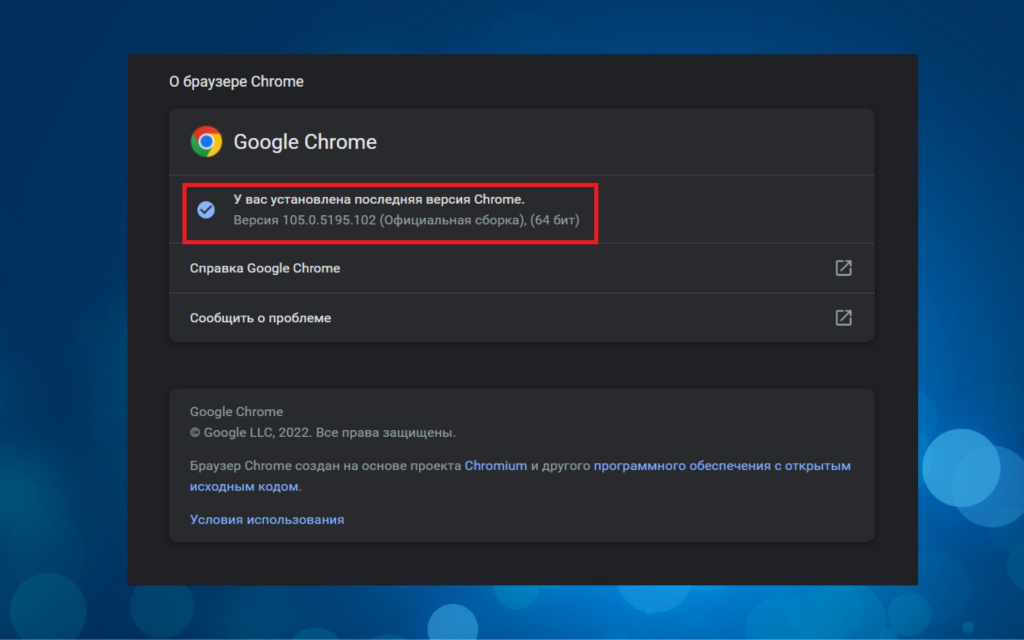Click the blue update checkmark icon
Viewport: 1024px width, 640px height.
[x=206, y=210]
